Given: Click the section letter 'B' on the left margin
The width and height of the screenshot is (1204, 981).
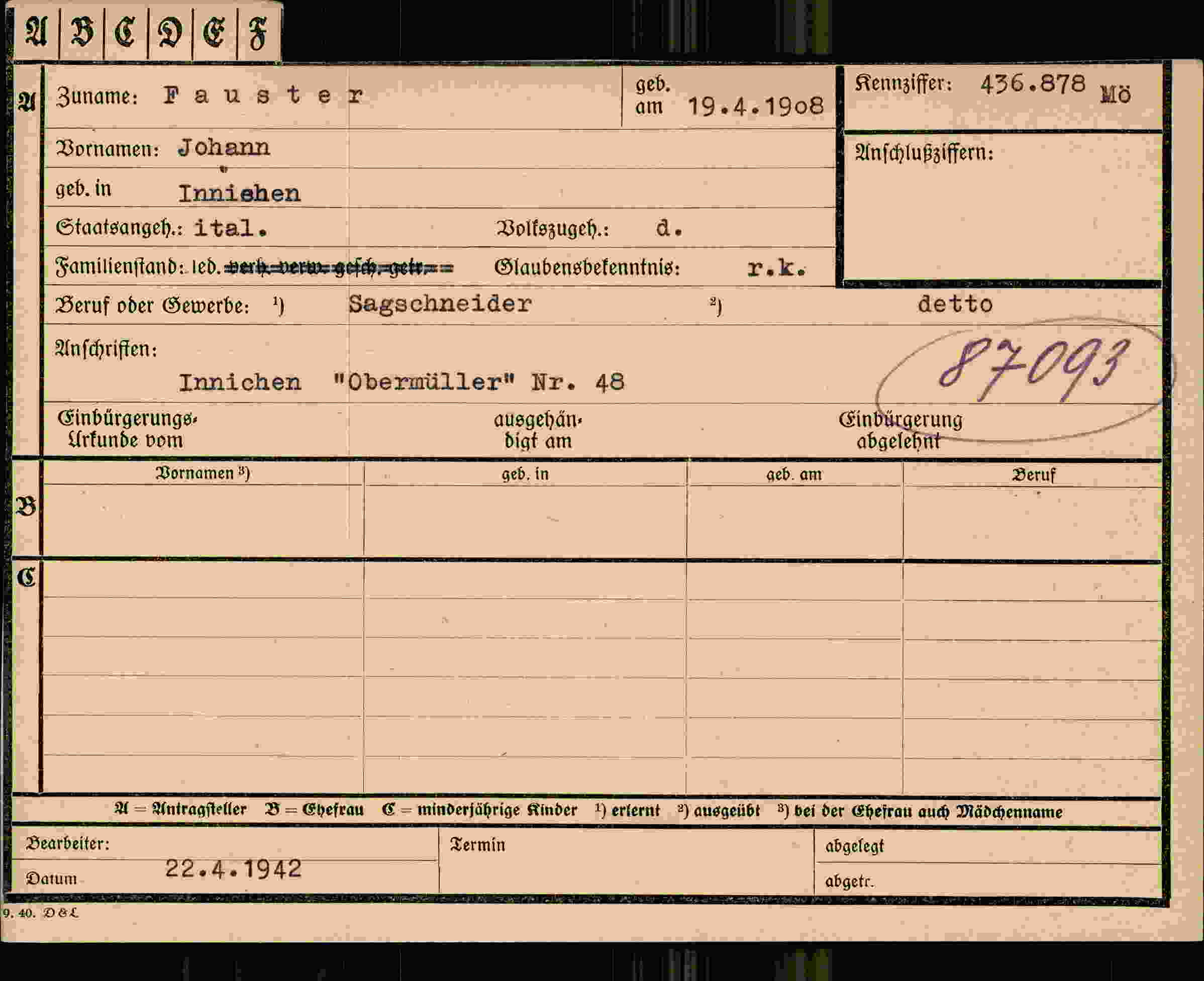Looking at the screenshot, I should click(x=26, y=506).
